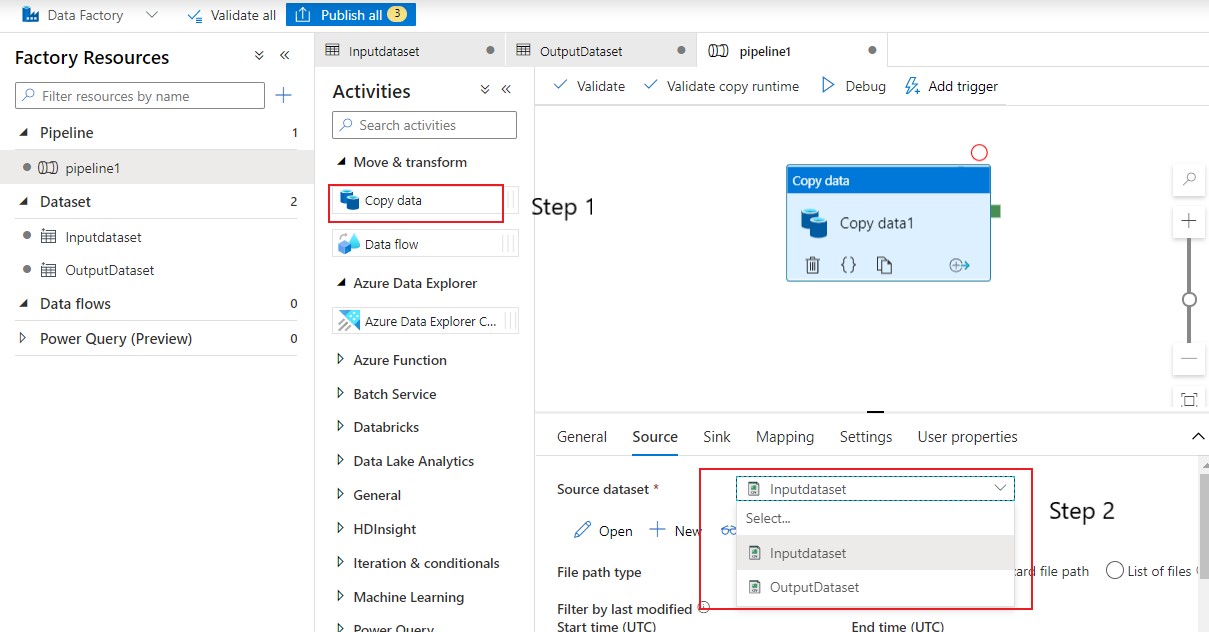Screen dimensions: 1209x632
Task: Select the Data flow activity
Action: [x=425, y=244]
